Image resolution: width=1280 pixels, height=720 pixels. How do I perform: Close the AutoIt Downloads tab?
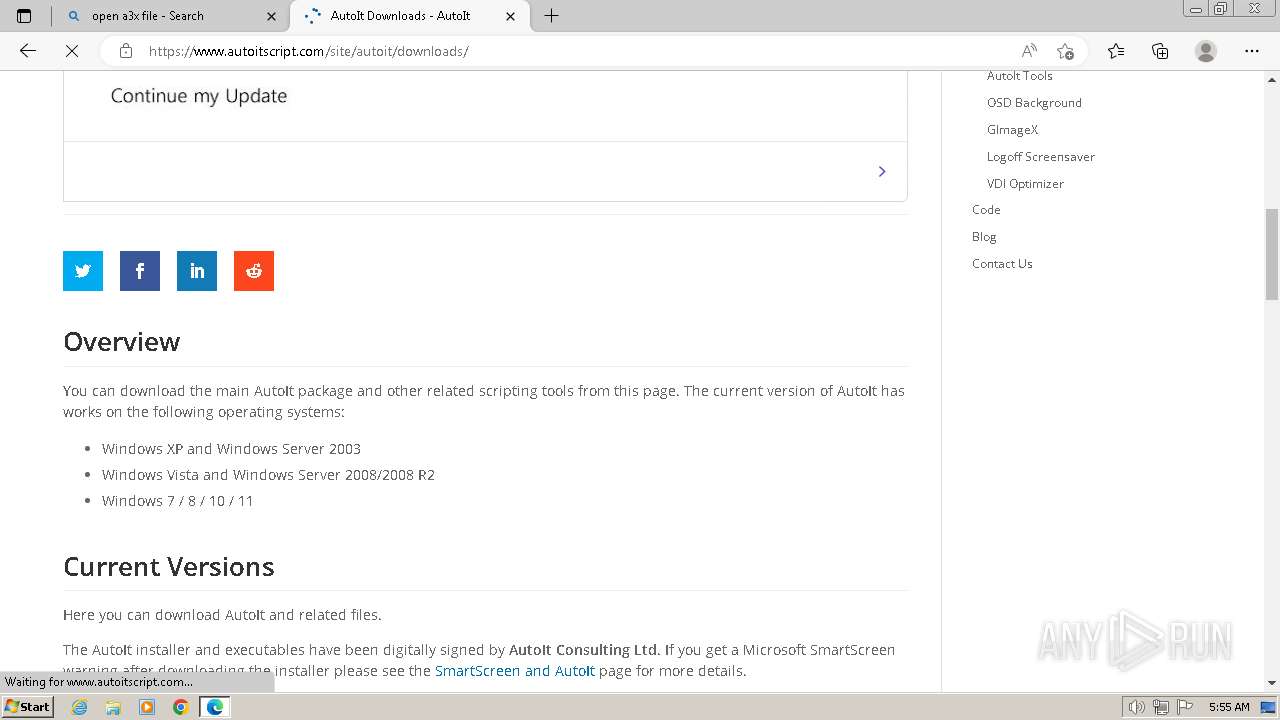point(511,16)
